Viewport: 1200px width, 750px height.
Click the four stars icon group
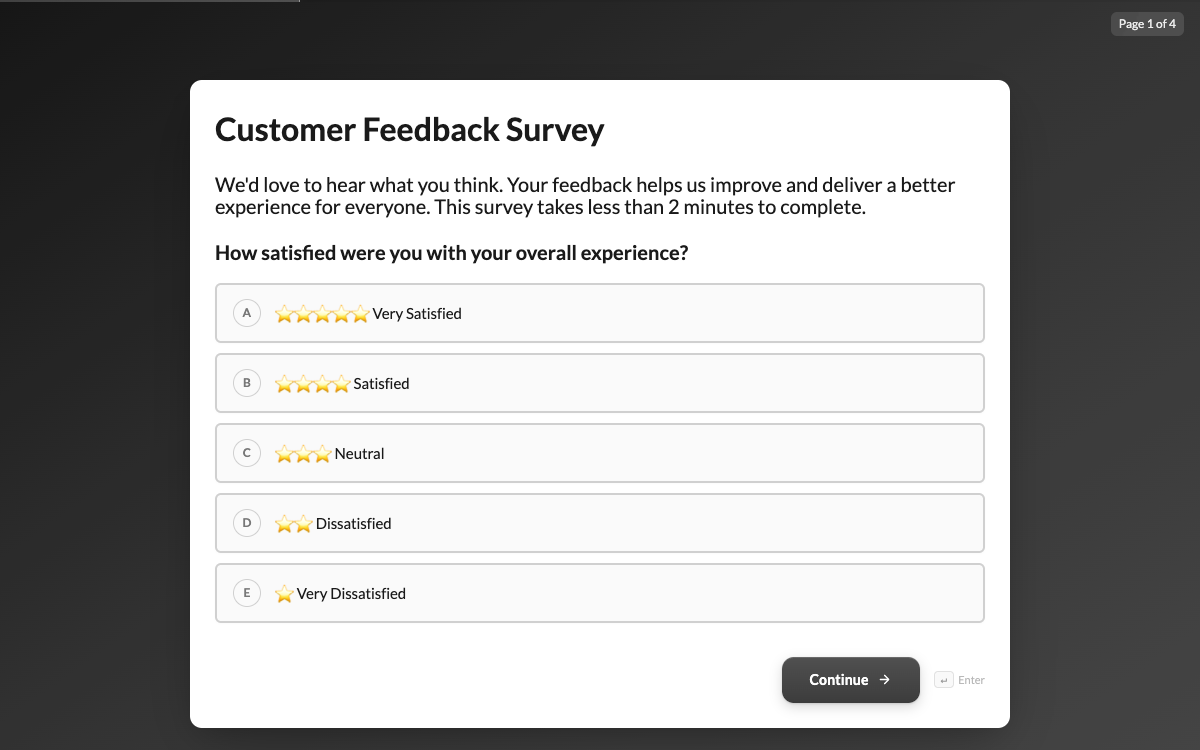click(x=313, y=384)
